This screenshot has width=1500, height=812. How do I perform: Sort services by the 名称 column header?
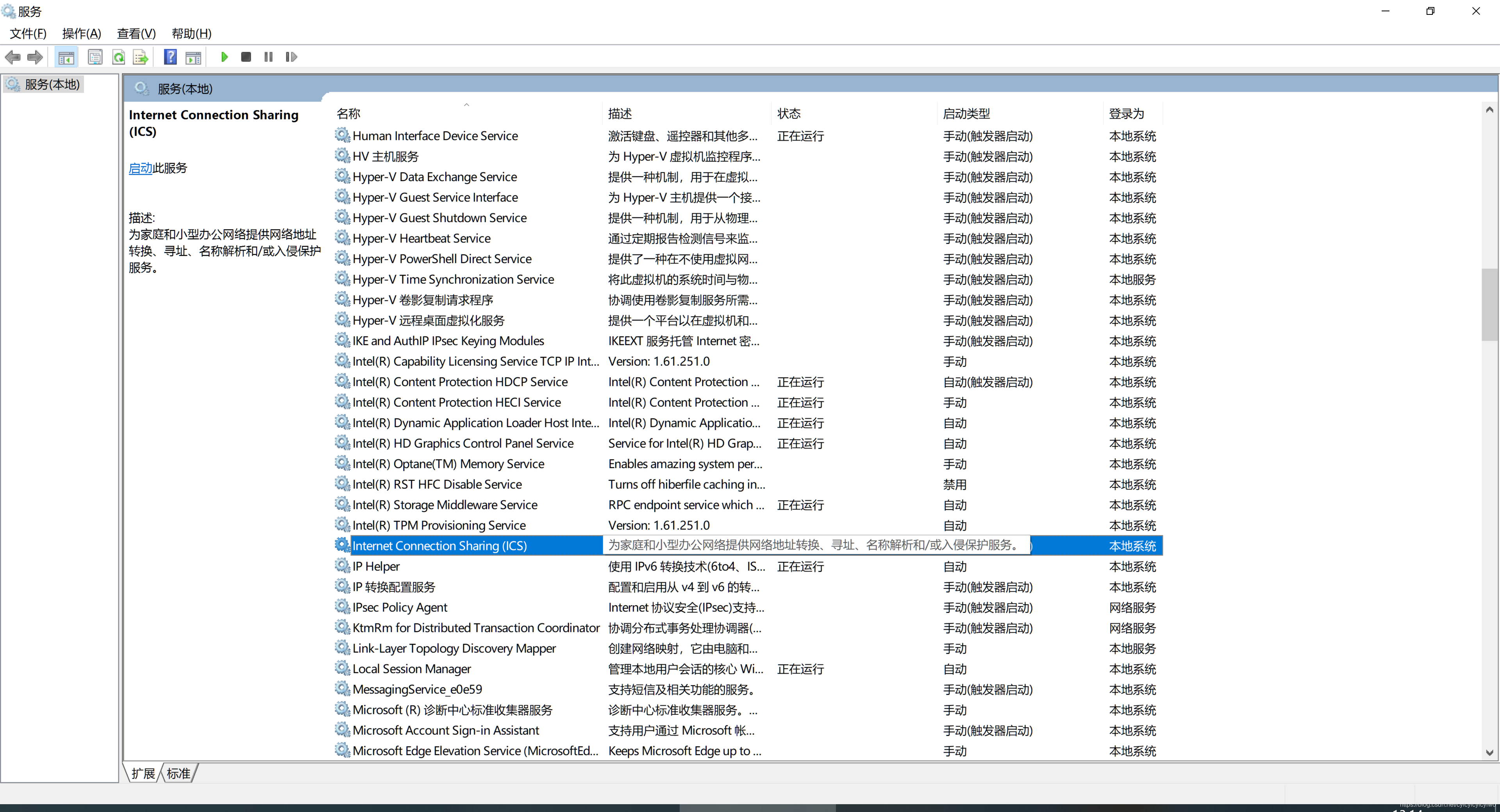pyautogui.click(x=348, y=114)
